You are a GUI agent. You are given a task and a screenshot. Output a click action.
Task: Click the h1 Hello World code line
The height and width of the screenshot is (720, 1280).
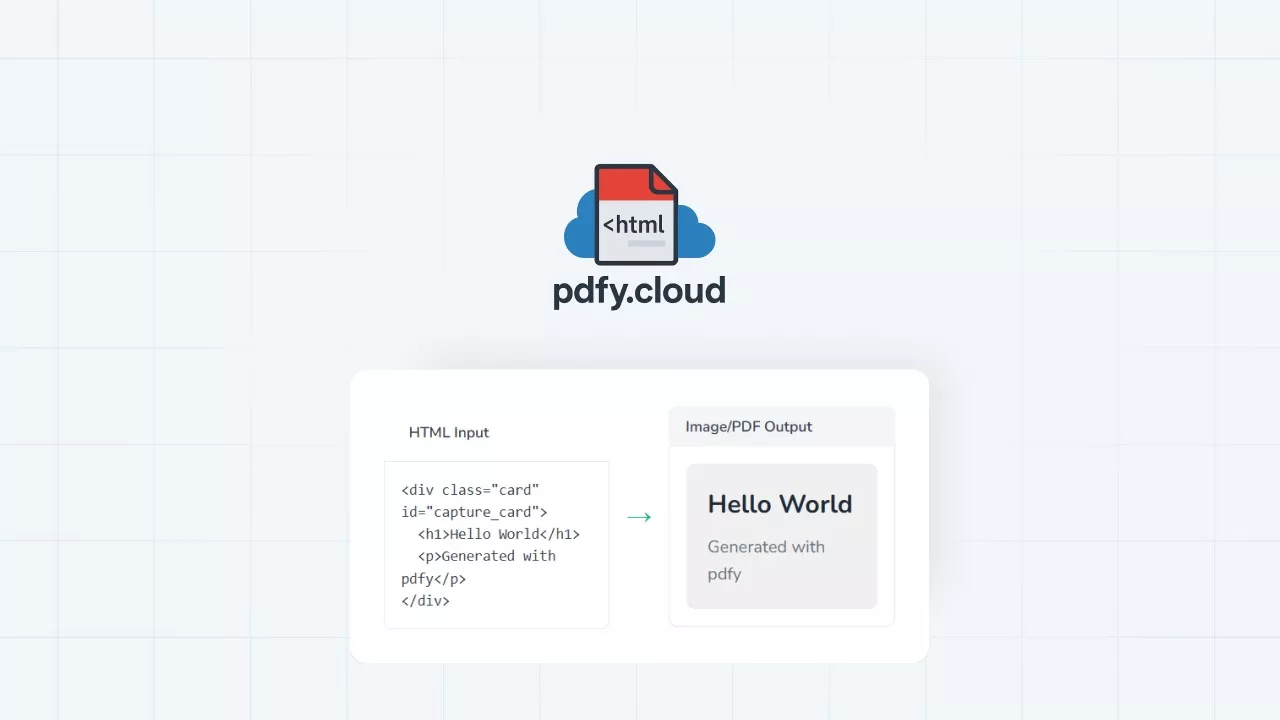click(x=498, y=534)
